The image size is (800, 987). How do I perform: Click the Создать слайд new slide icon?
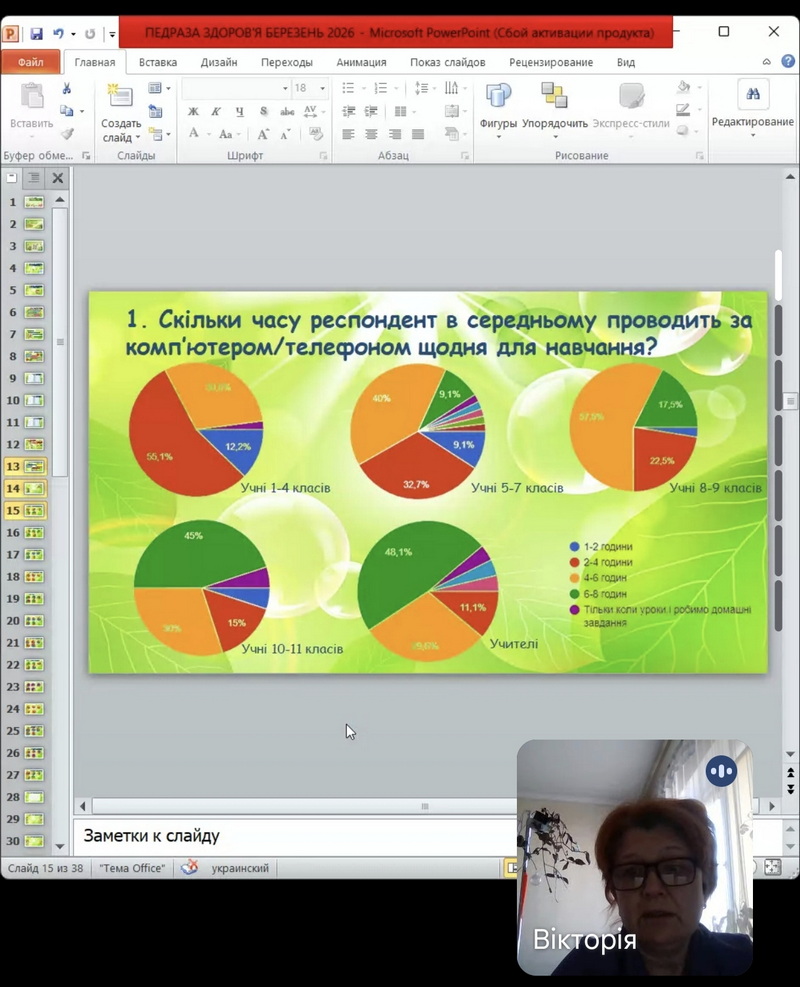(x=120, y=97)
